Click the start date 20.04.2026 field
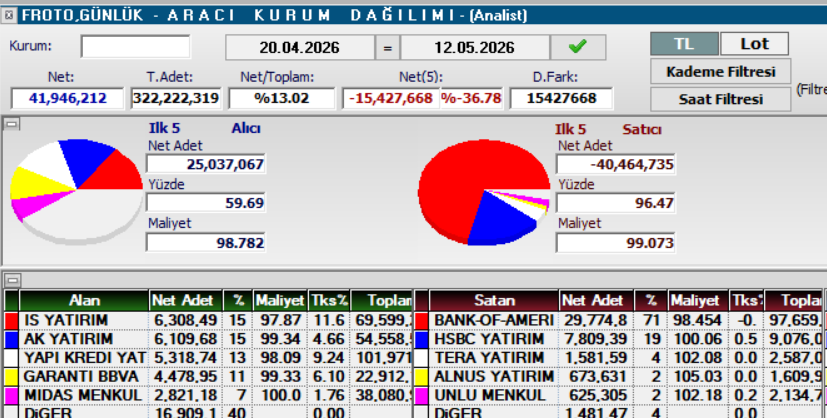The width and height of the screenshot is (827, 418). pos(300,48)
